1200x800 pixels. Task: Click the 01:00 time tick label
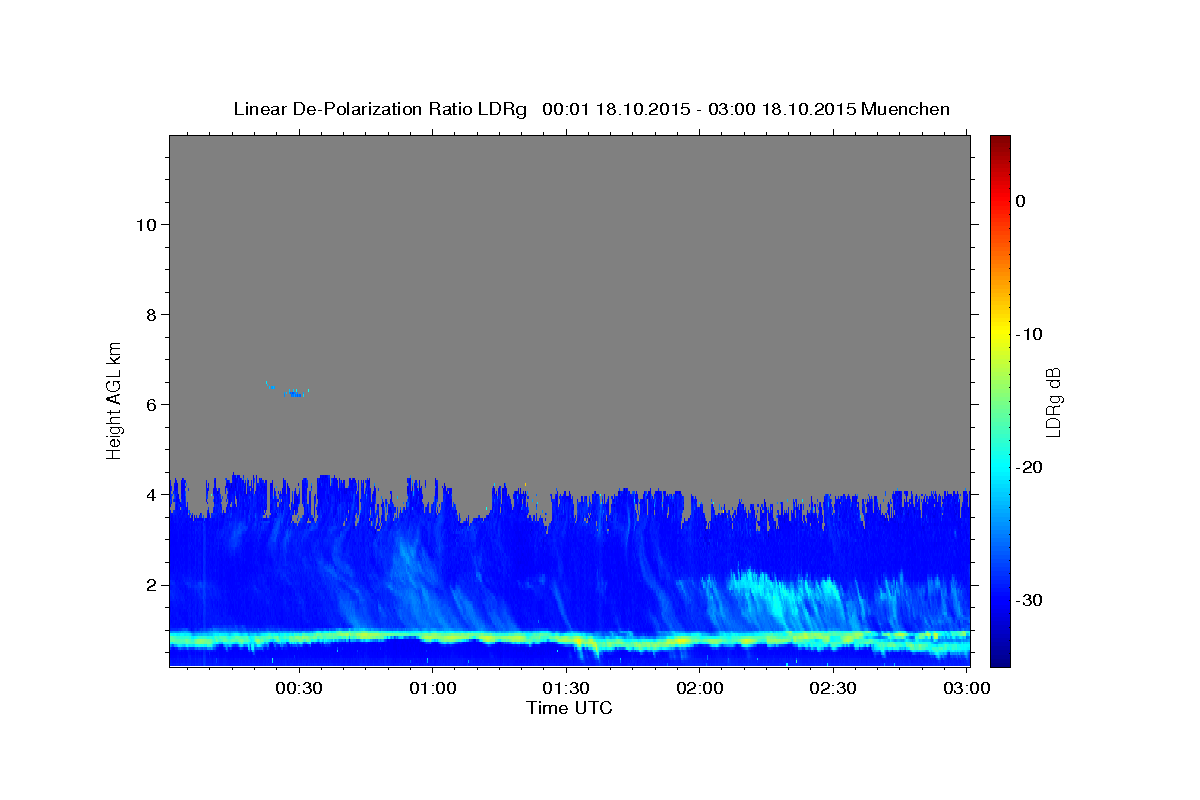pos(433,688)
